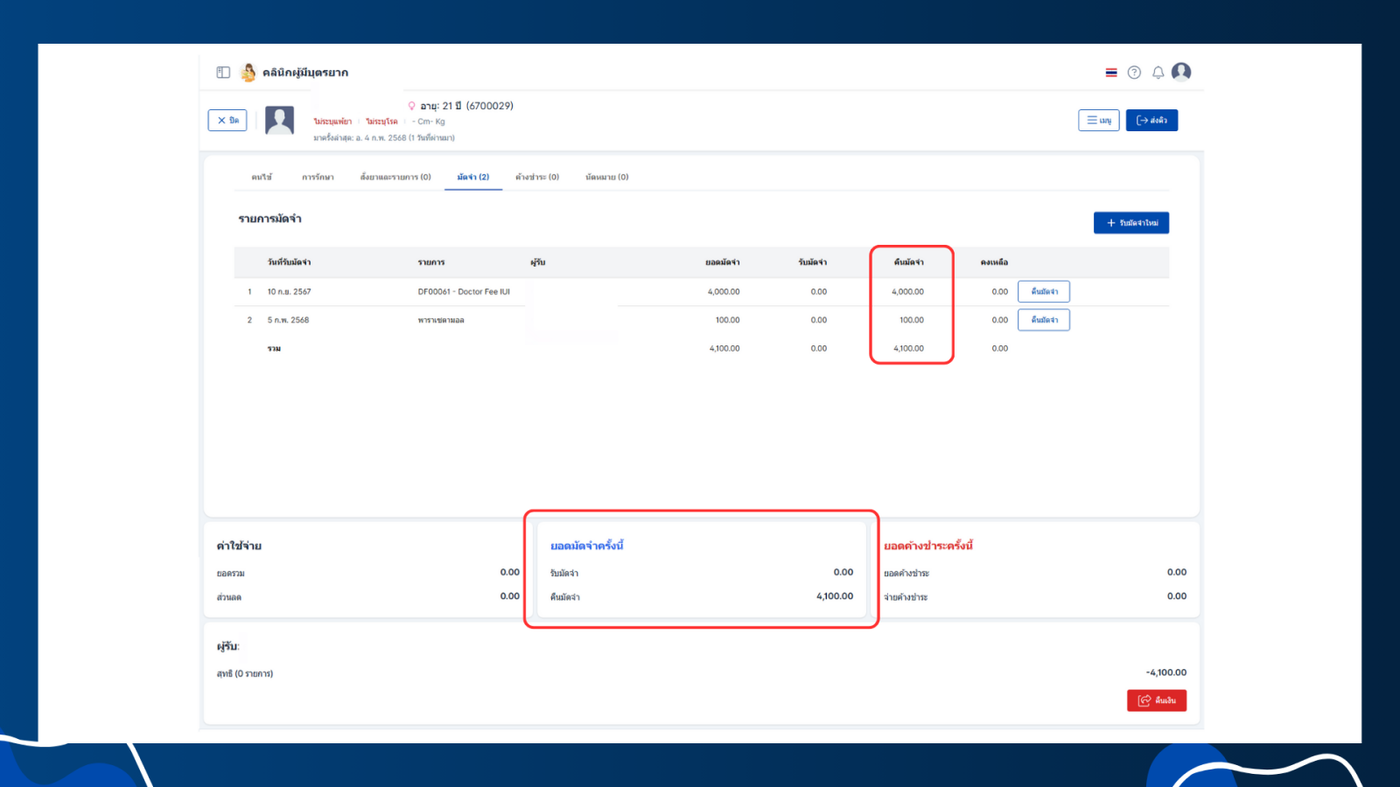
Task: Refund deposit for Doctor Fee IUI row
Action: (1043, 292)
